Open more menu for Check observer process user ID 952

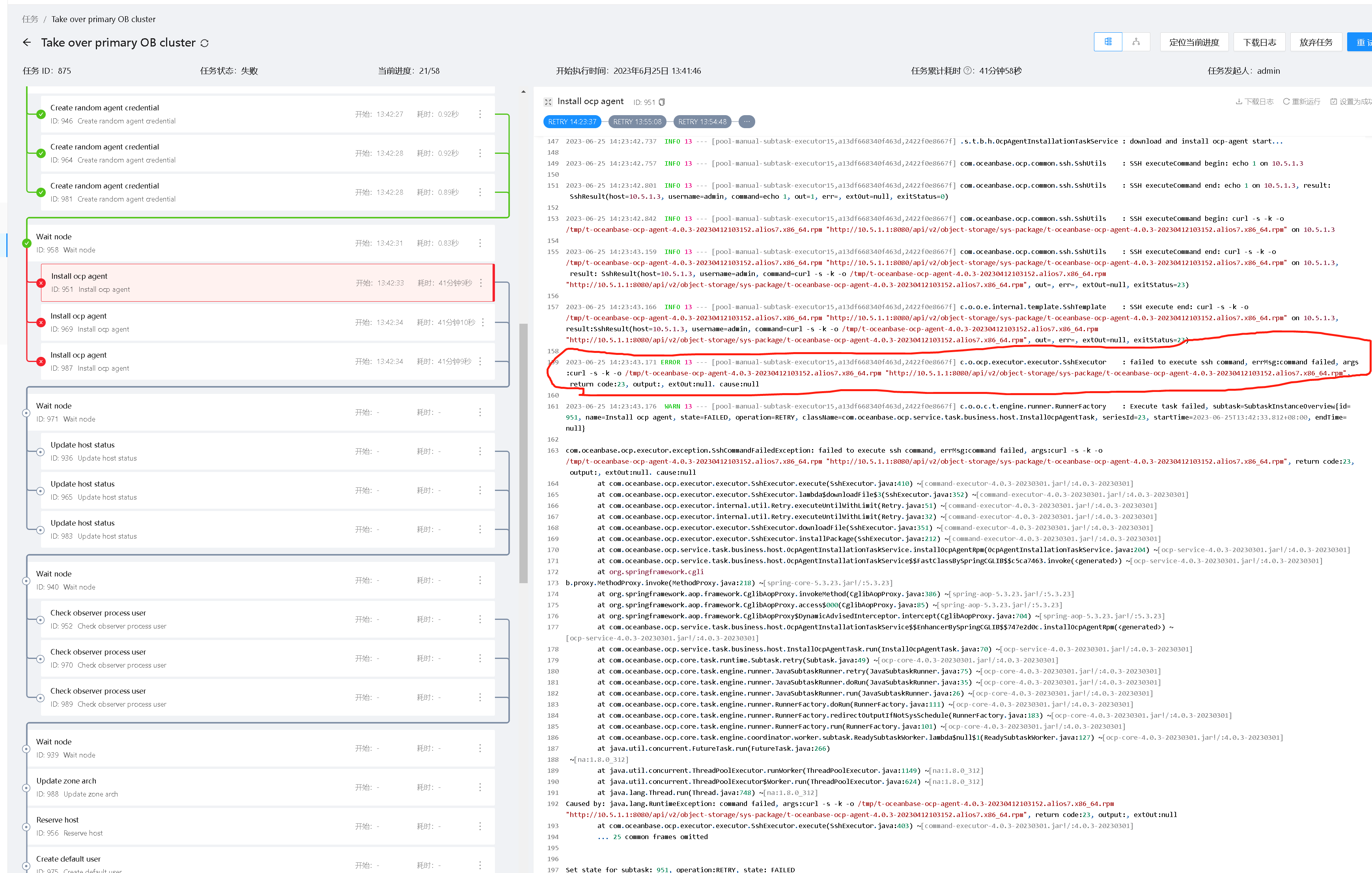pos(480,619)
